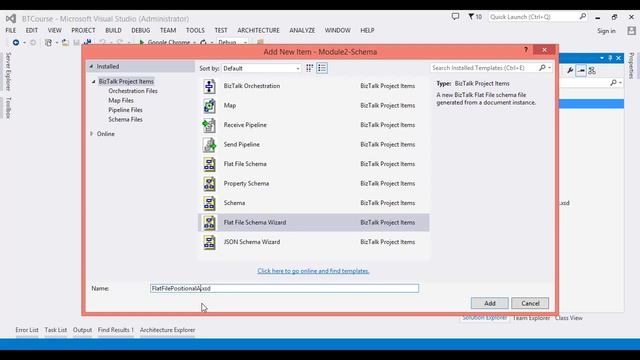640x360 pixels.
Task: Switch to the Output tab
Action: [x=82, y=330]
